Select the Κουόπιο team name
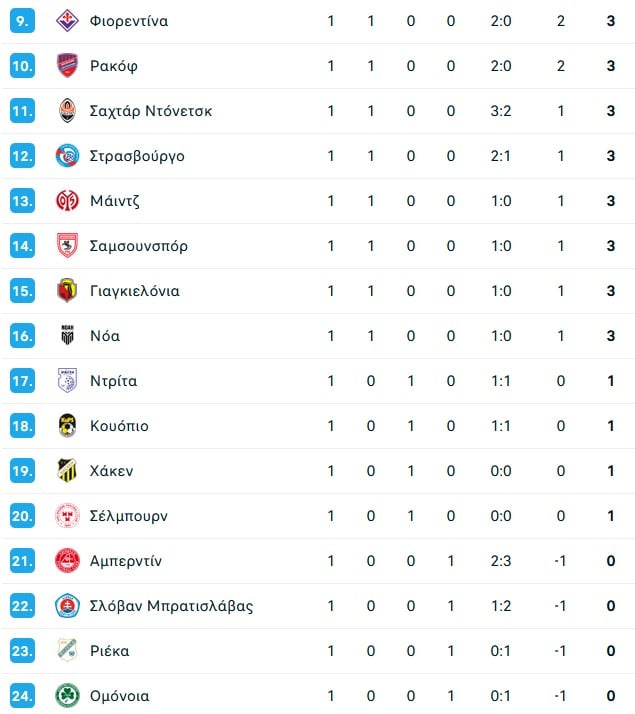 [x=118, y=426]
